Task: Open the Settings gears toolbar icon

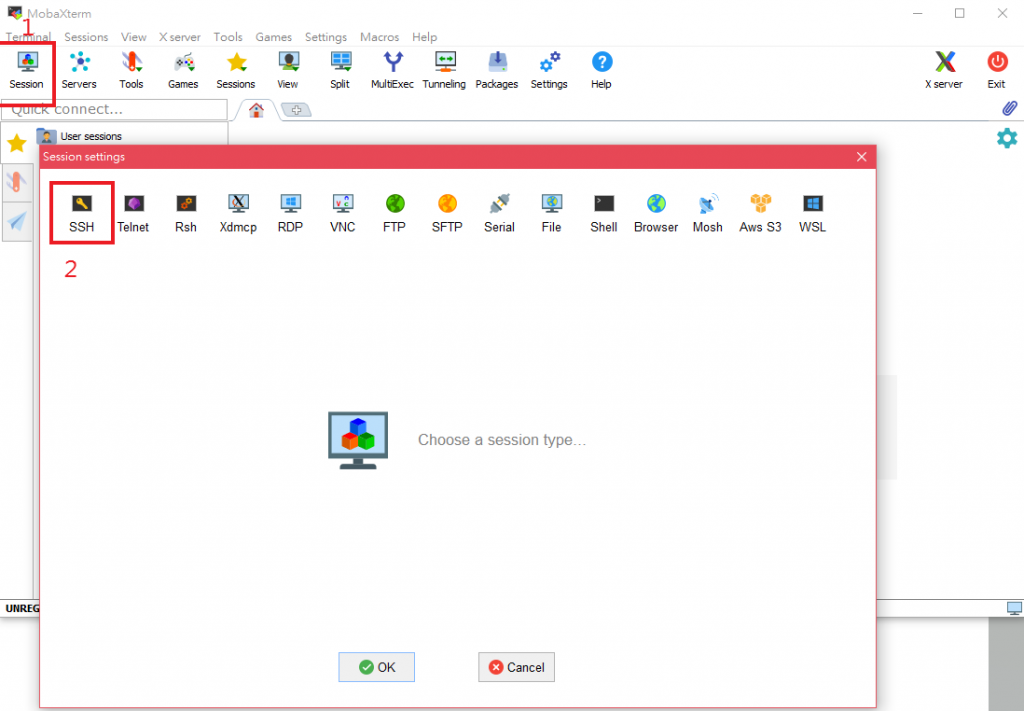Action: [x=549, y=71]
